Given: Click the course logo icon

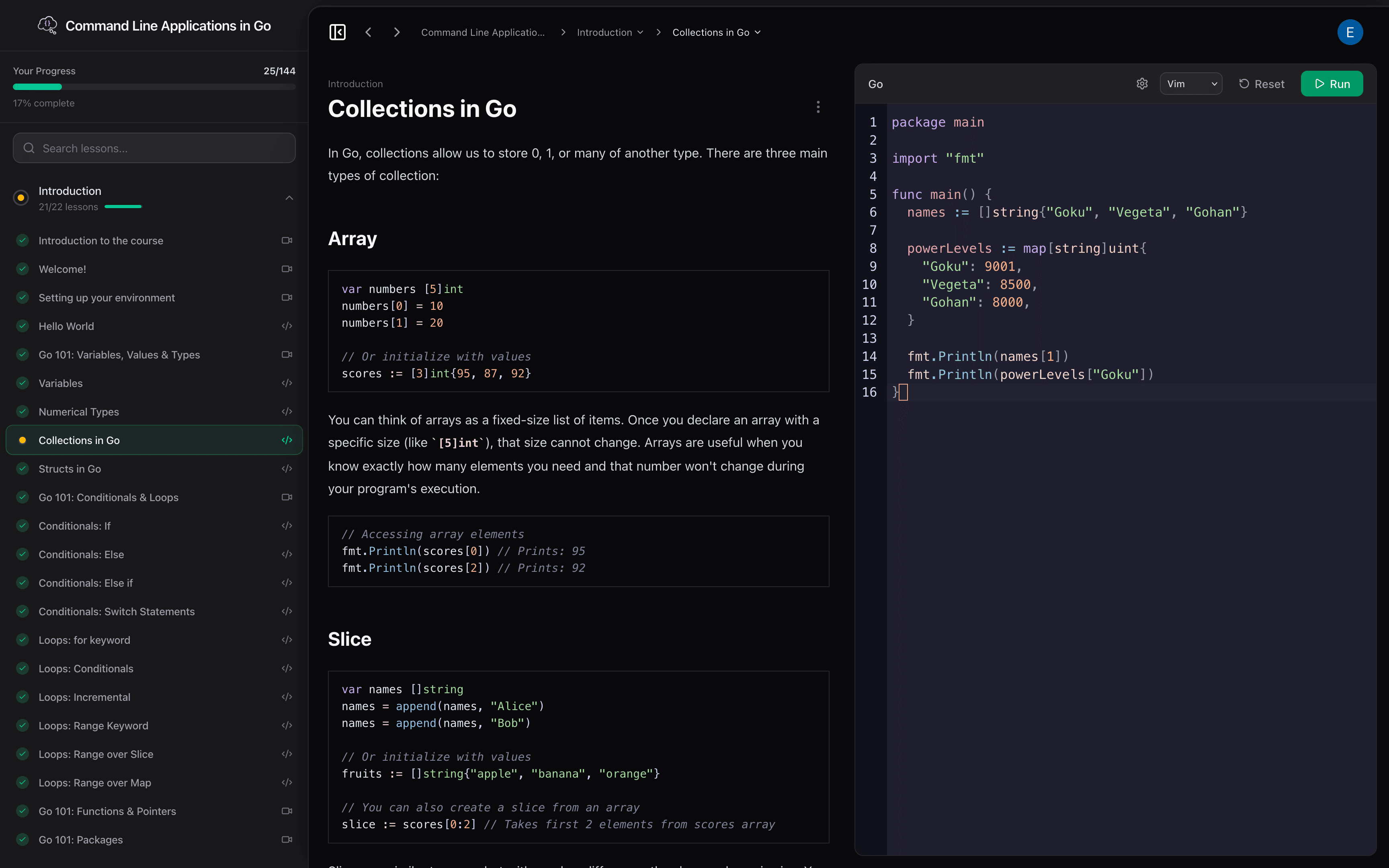Looking at the screenshot, I should pyautogui.click(x=47, y=25).
